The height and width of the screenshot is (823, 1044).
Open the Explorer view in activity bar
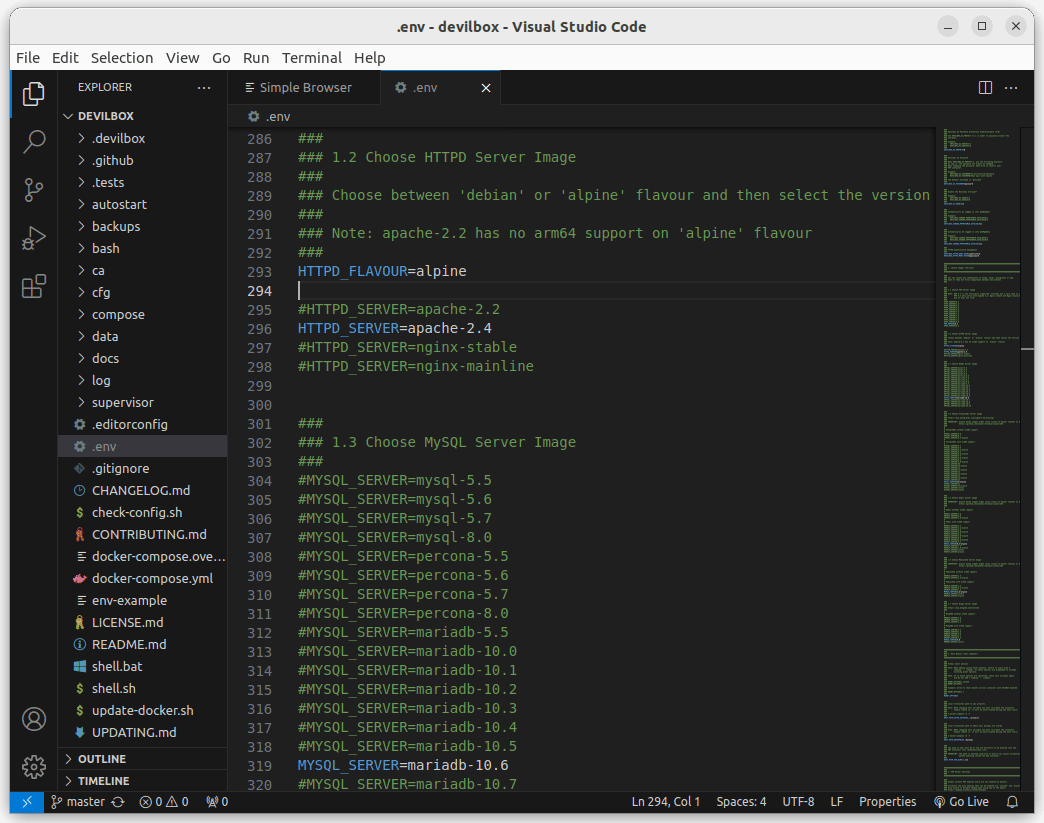[34, 94]
